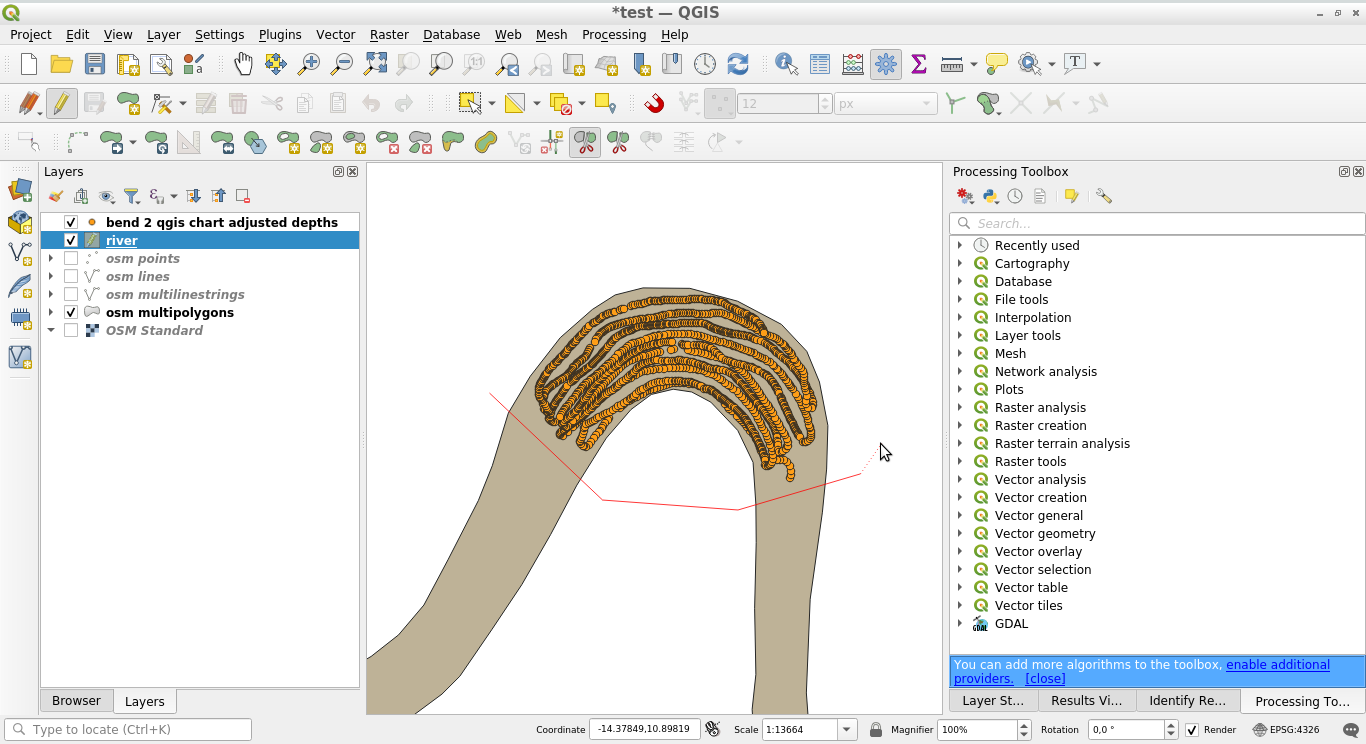Open the Vector menu
The image size is (1366, 744).
pos(336,34)
